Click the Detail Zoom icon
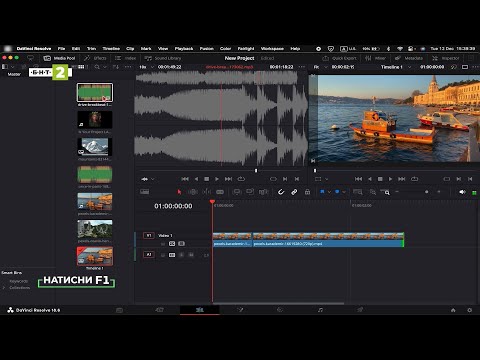 point(373,192)
